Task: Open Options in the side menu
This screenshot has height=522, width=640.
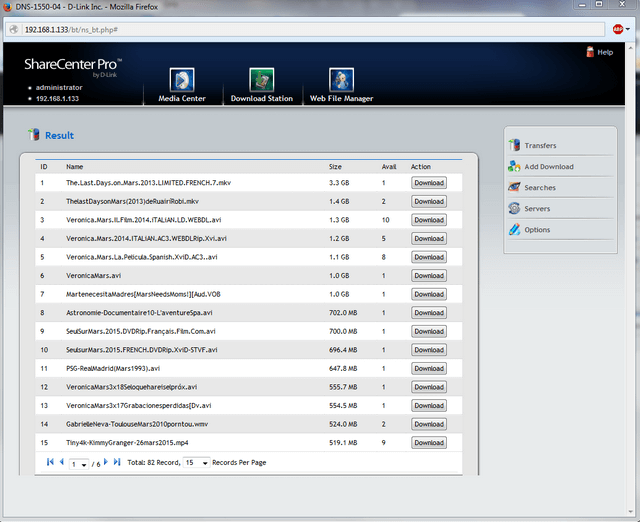Action: pyautogui.click(x=537, y=230)
